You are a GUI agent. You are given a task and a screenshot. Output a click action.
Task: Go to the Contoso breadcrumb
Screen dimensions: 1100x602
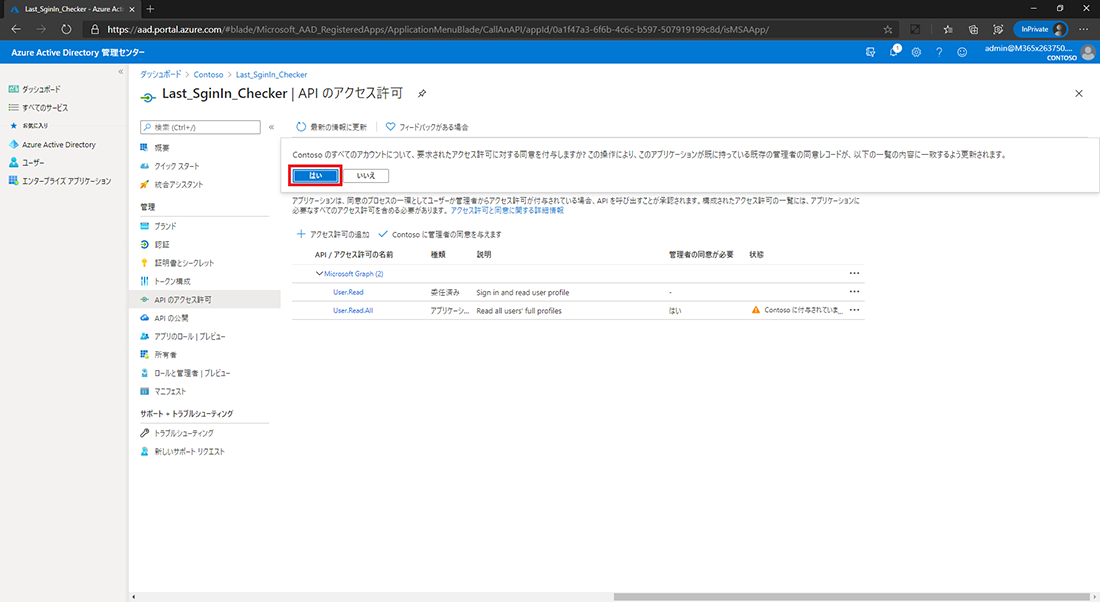click(208, 74)
